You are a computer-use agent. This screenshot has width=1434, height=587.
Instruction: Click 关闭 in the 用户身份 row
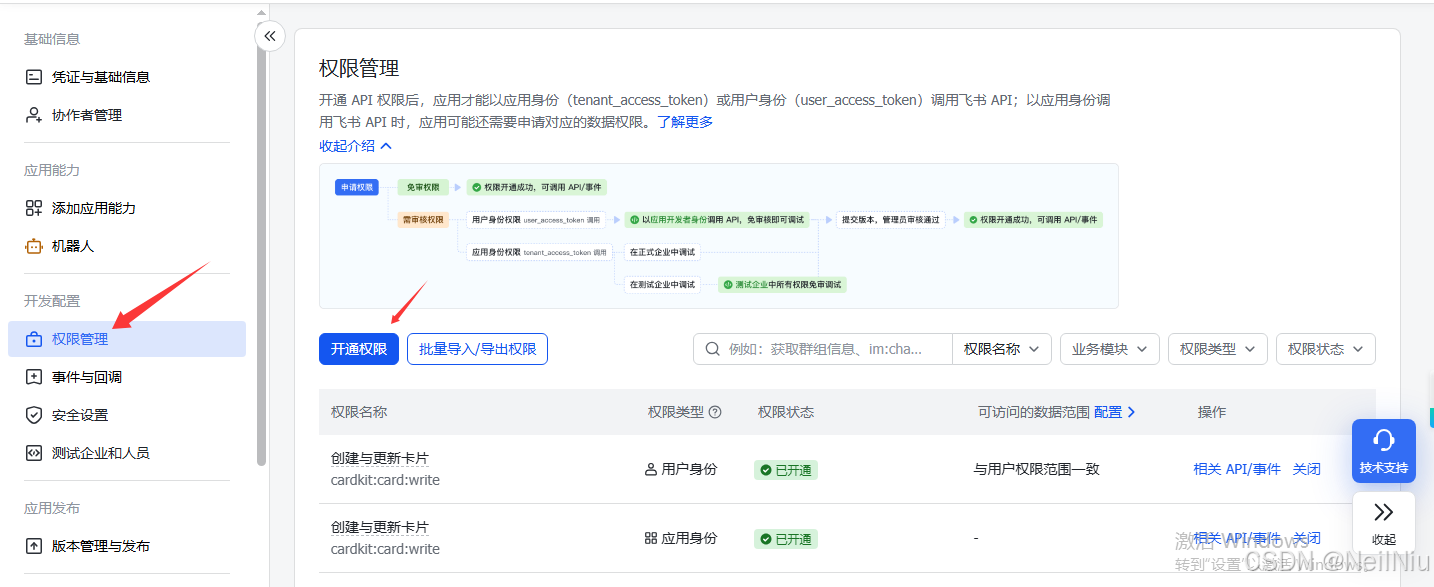(x=1307, y=469)
